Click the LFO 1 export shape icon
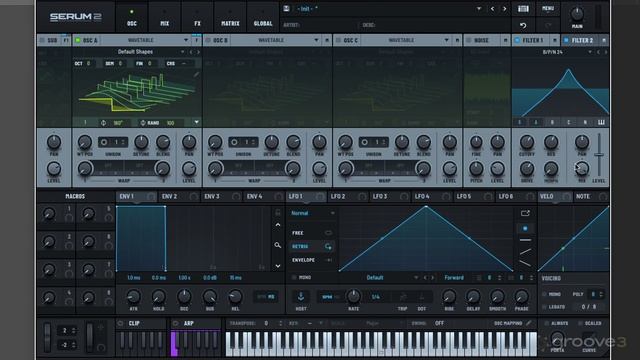 [x=525, y=213]
